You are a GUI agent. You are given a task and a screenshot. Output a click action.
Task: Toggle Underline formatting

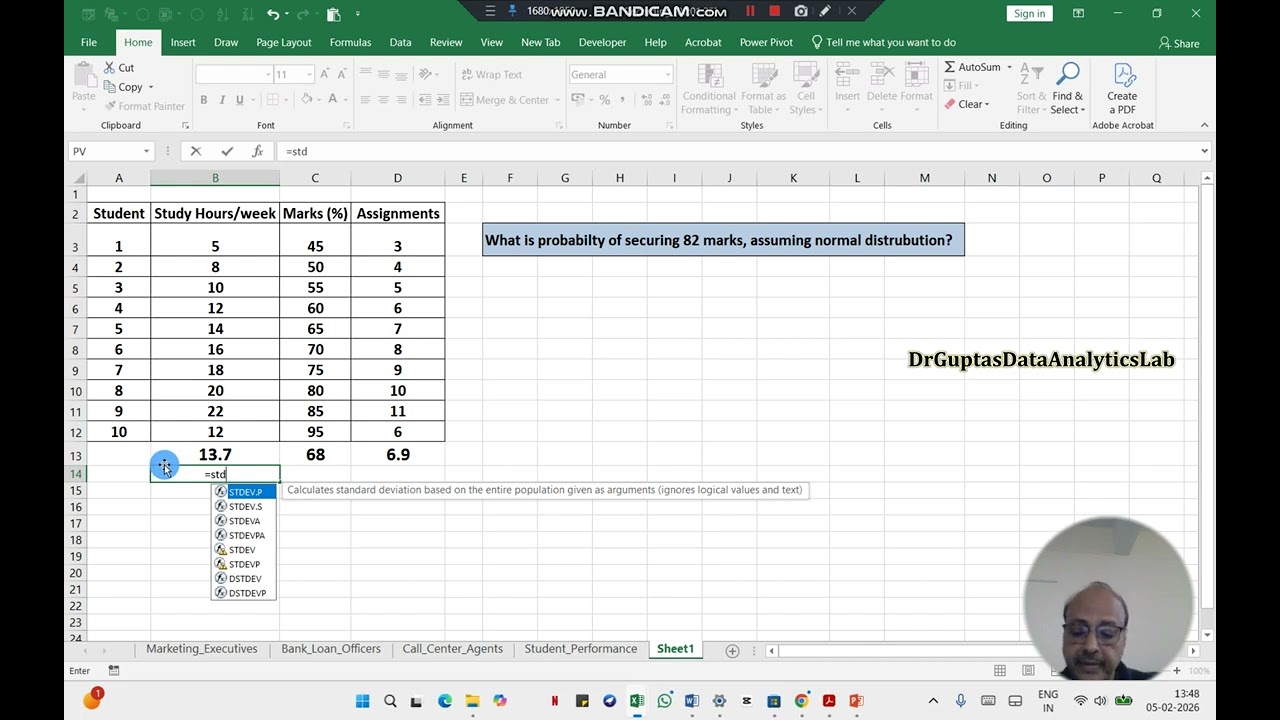240,100
